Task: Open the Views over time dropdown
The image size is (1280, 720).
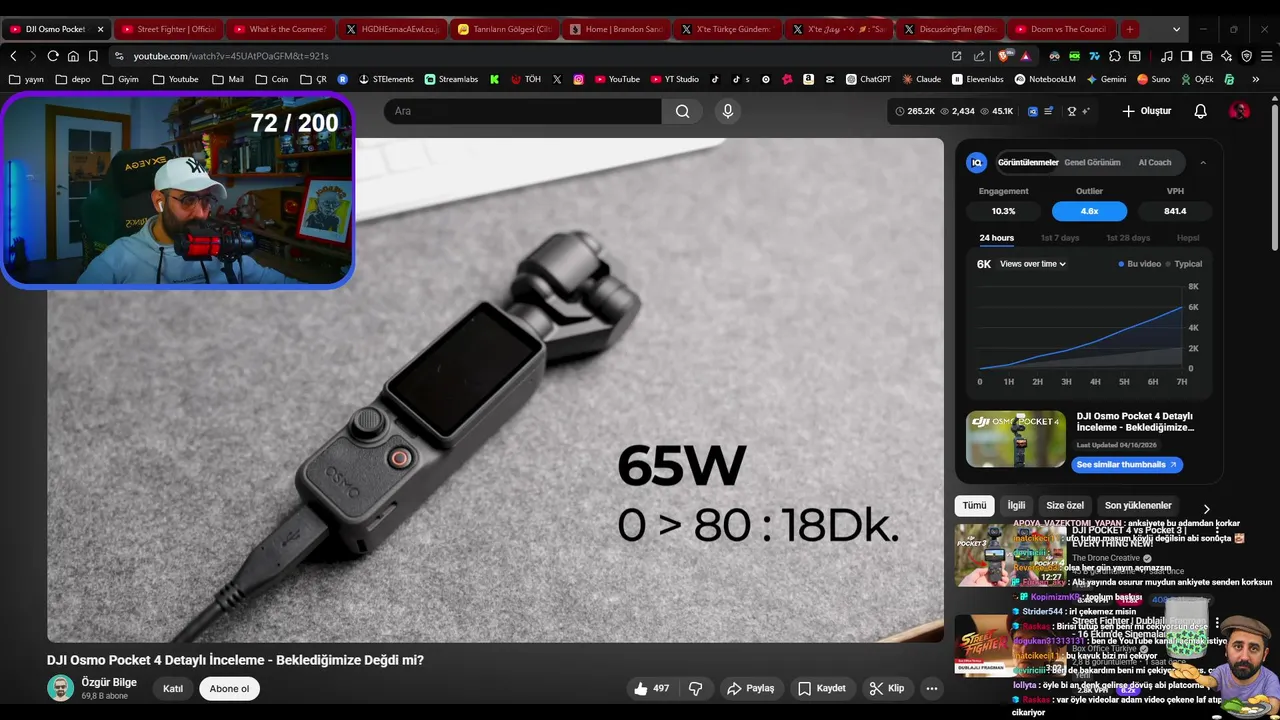Action: (x=1033, y=264)
